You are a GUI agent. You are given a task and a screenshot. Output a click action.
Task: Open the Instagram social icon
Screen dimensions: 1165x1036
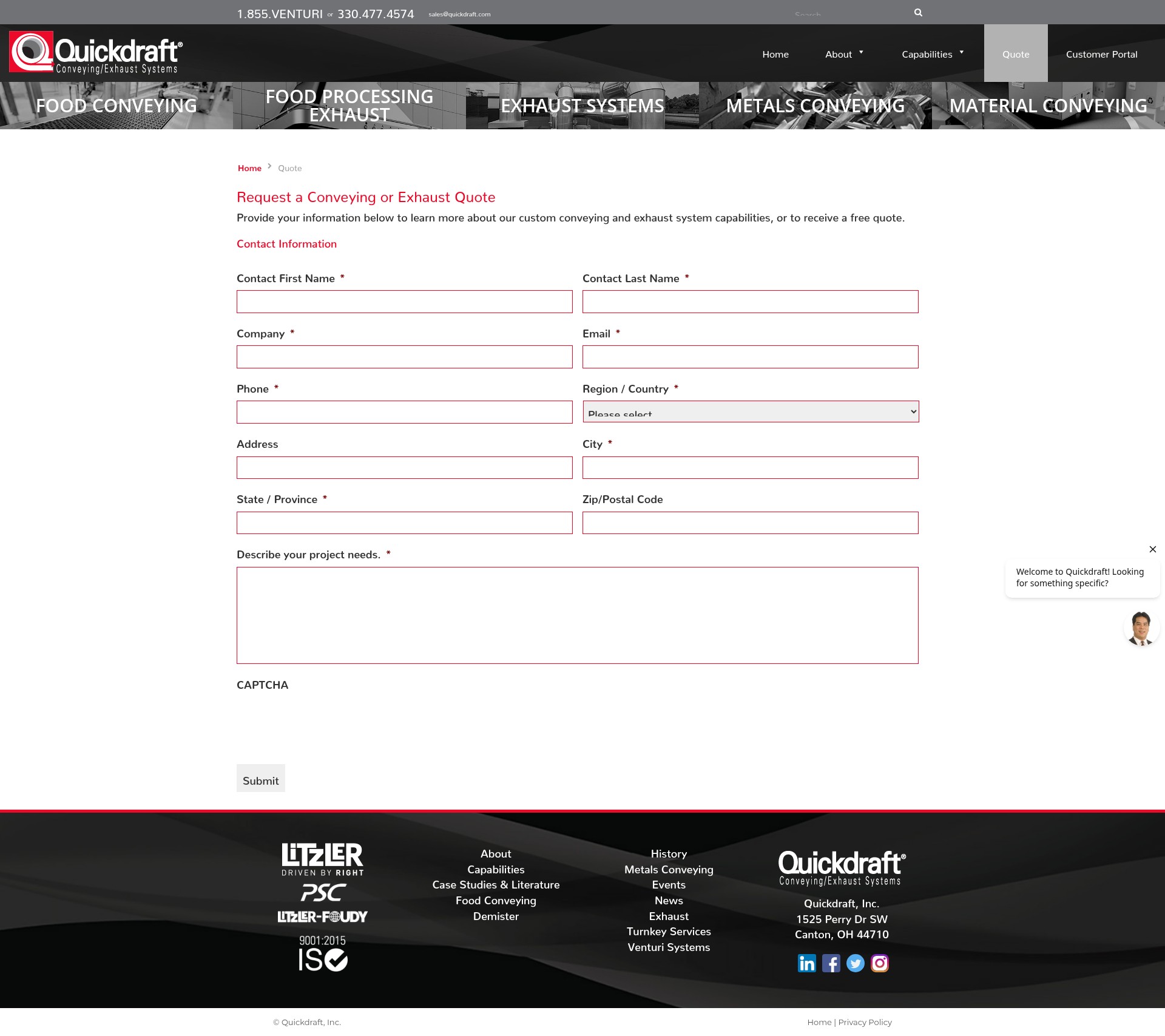click(879, 963)
